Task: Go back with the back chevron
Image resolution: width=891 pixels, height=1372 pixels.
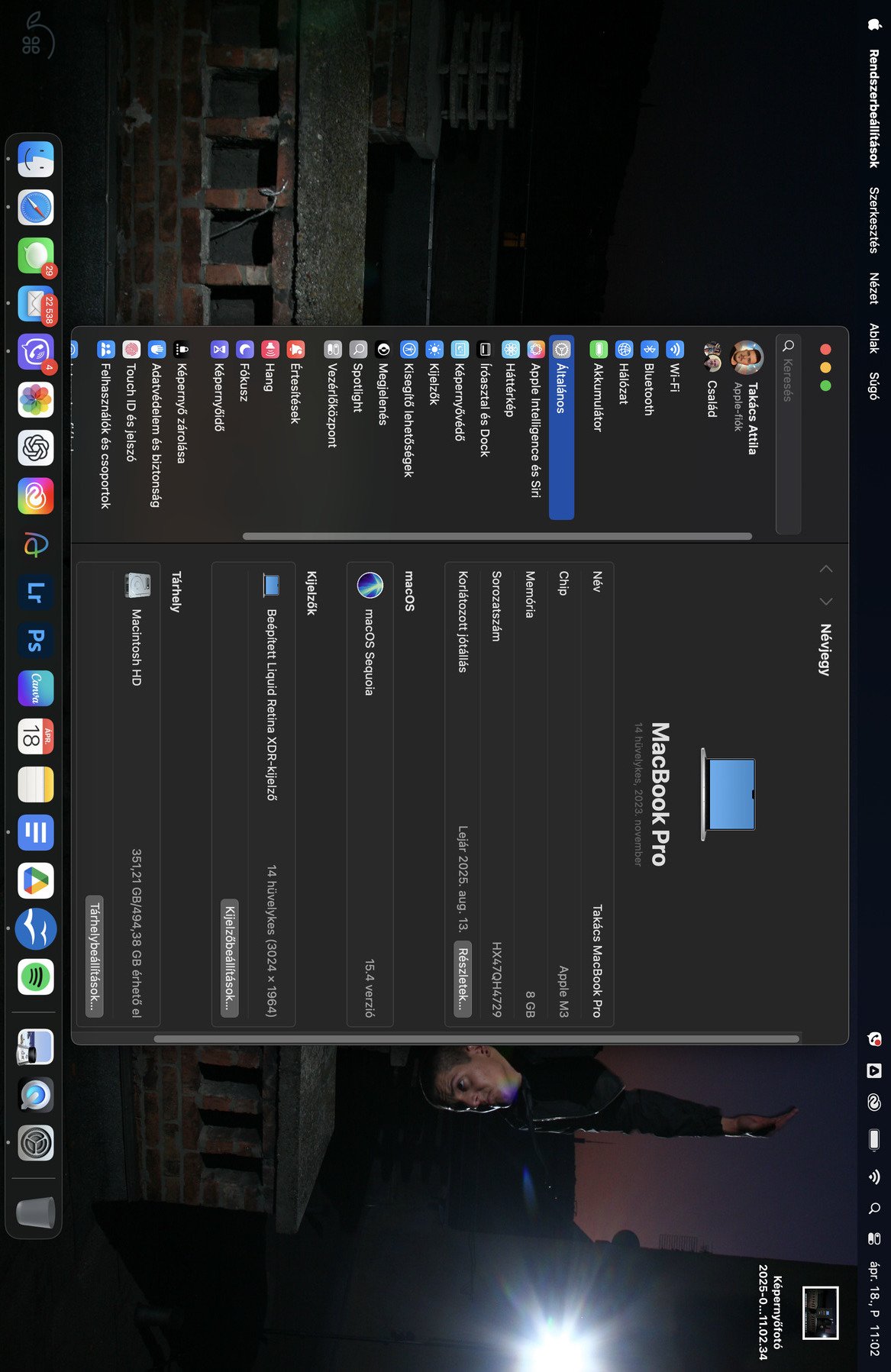Action: [826, 569]
